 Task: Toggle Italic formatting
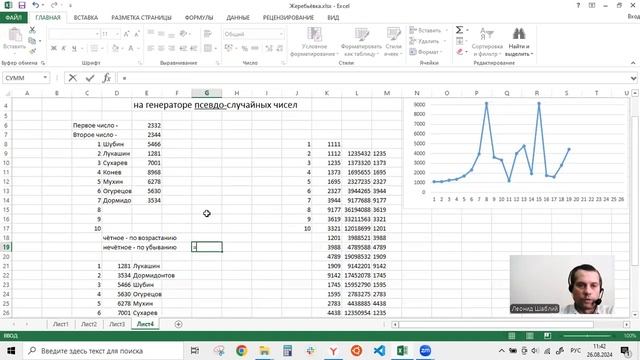click(x=64, y=48)
